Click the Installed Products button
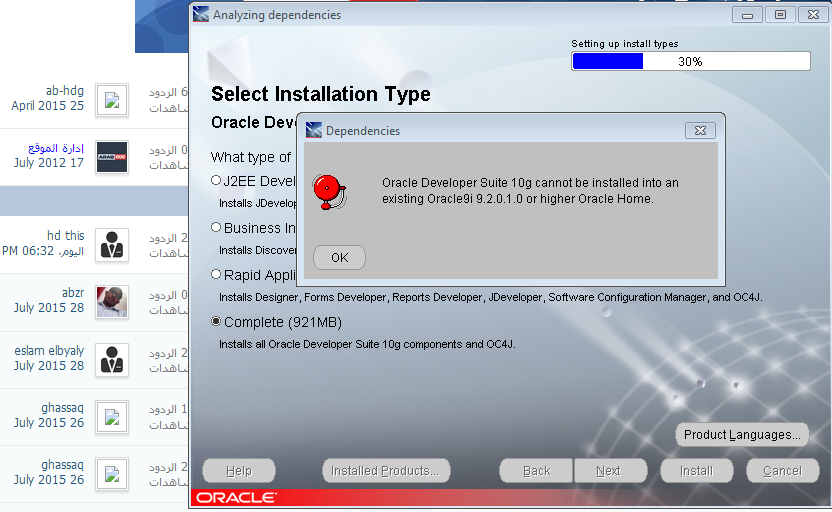The height and width of the screenshot is (512, 832). (386, 471)
